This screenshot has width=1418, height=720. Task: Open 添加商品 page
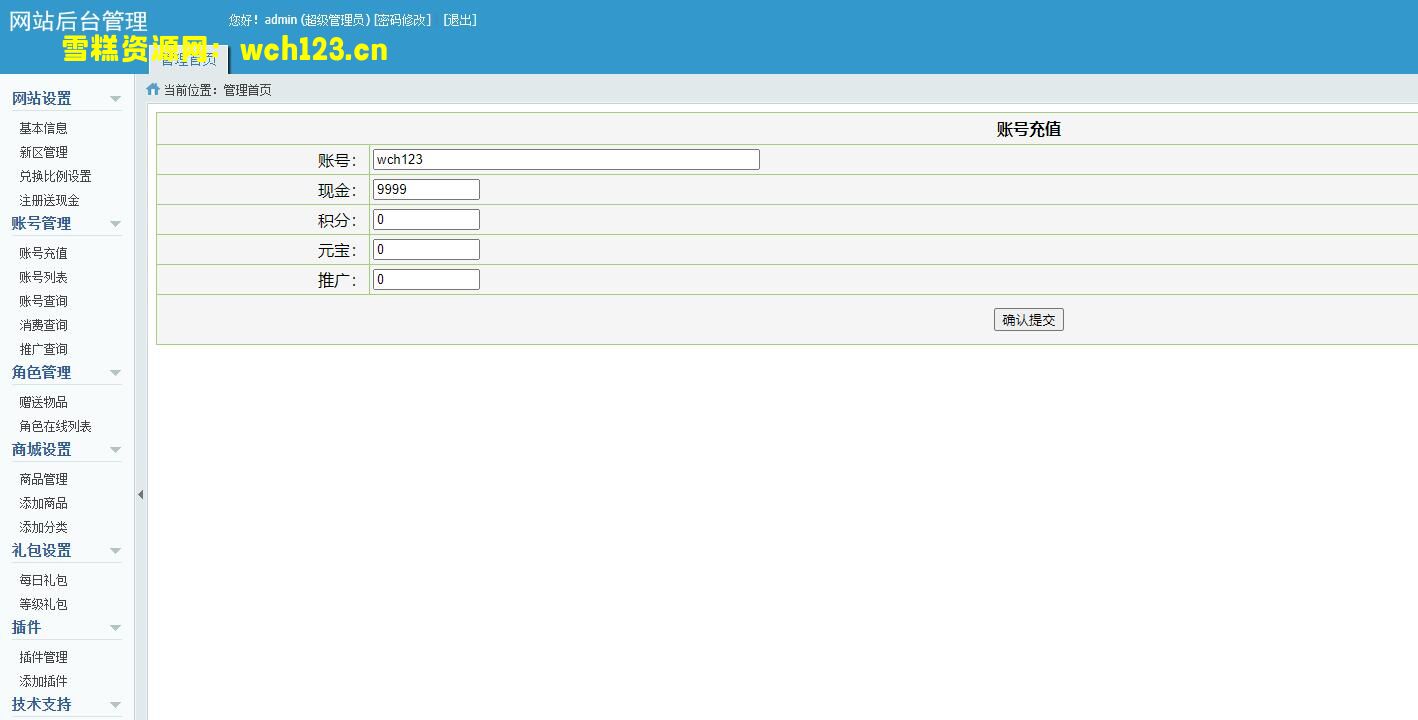point(44,503)
